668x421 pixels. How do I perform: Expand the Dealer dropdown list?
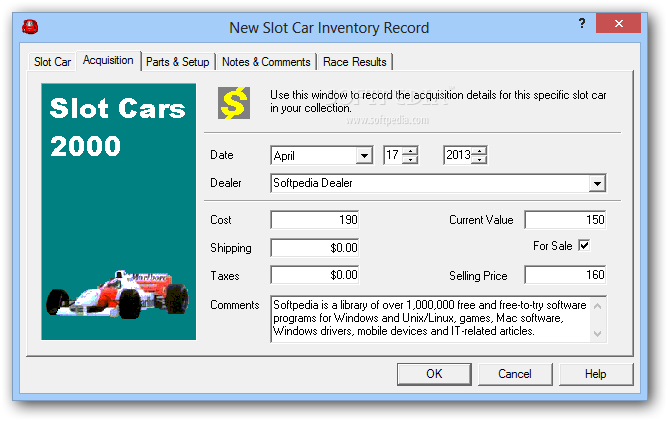tap(597, 184)
